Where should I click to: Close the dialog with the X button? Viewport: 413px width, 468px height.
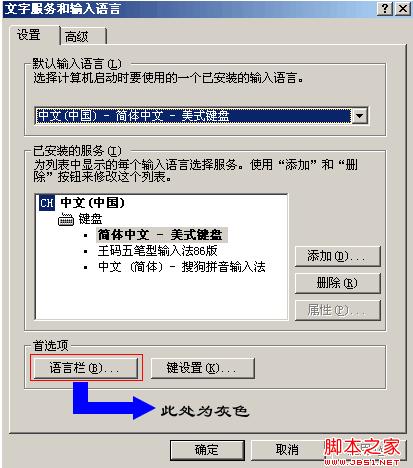pyautogui.click(x=403, y=8)
